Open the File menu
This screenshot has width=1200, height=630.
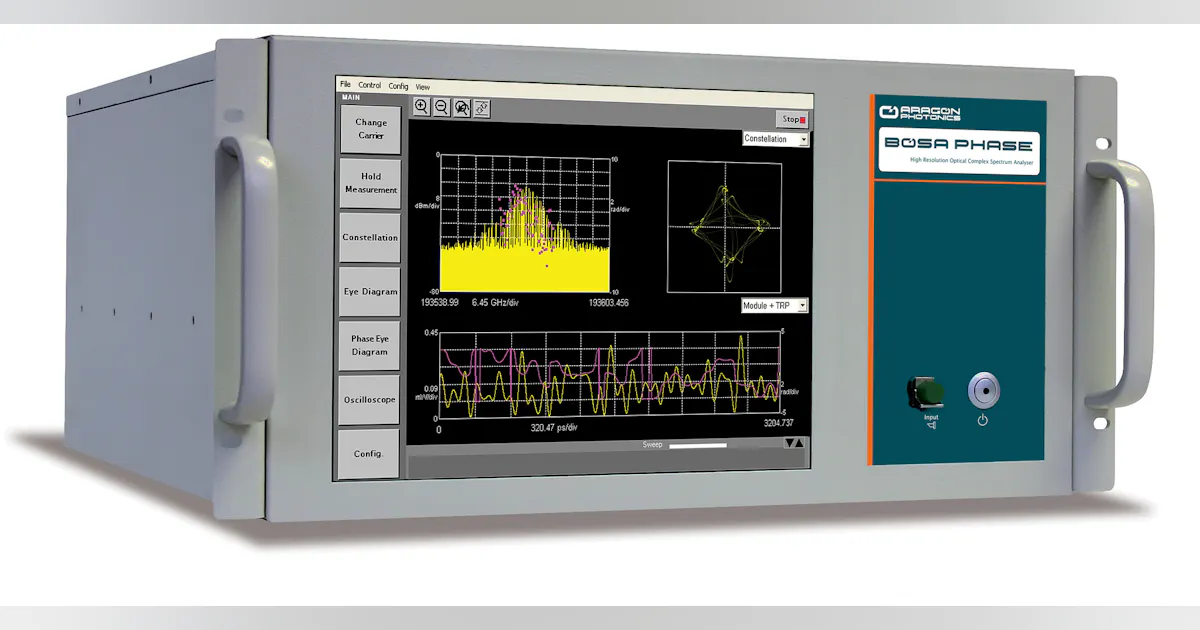pos(345,85)
